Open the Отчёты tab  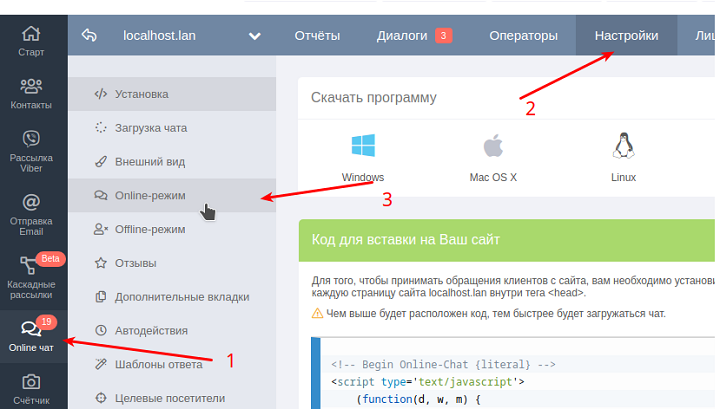tap(317, 35)
